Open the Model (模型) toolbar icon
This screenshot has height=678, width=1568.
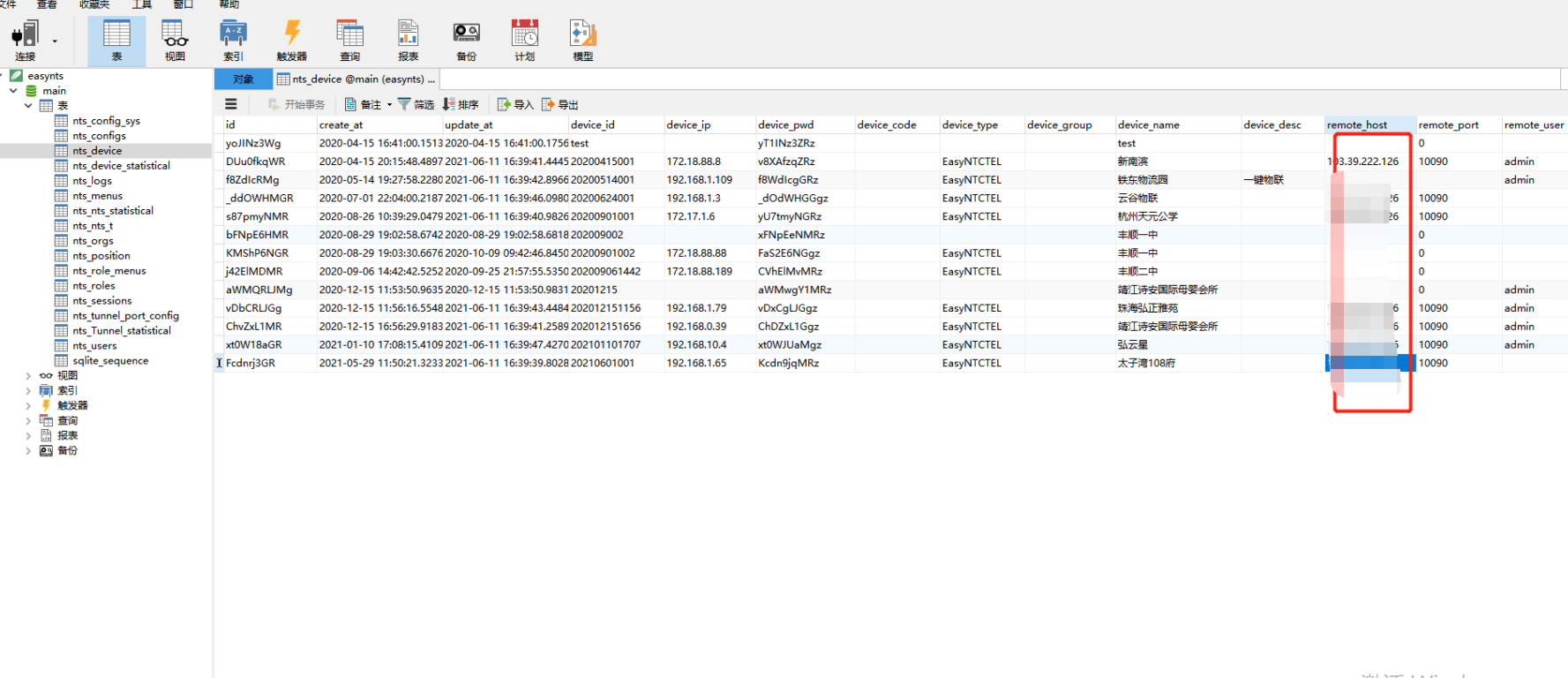point(582,41)
